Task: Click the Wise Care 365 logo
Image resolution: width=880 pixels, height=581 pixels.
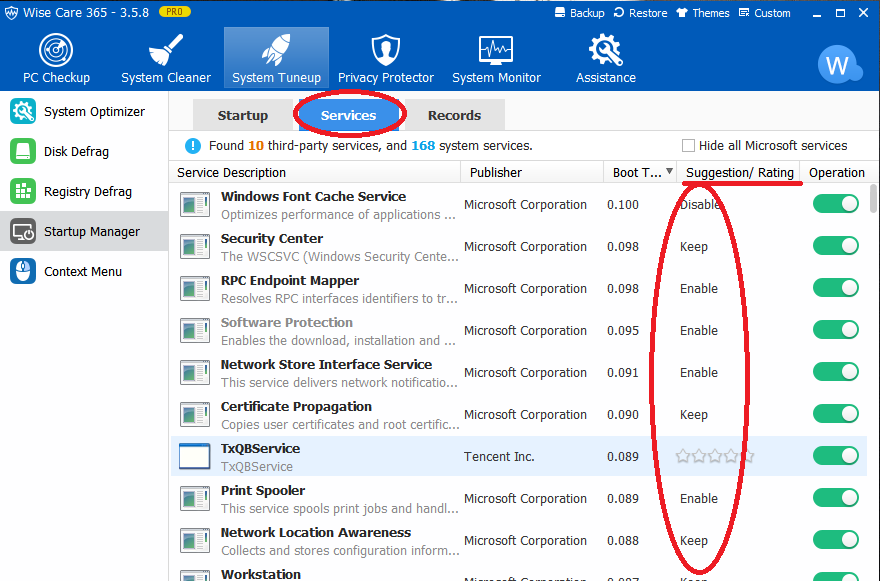Action: click(x=11, y=13)
